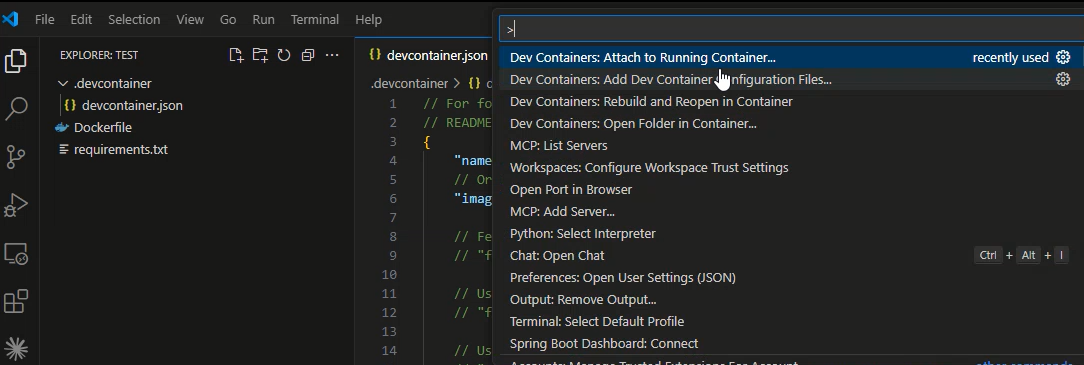
Task: Click JSON braces icon beside devcontainer.json in tree
Action: pyautogui.click(x=70, y=106)
